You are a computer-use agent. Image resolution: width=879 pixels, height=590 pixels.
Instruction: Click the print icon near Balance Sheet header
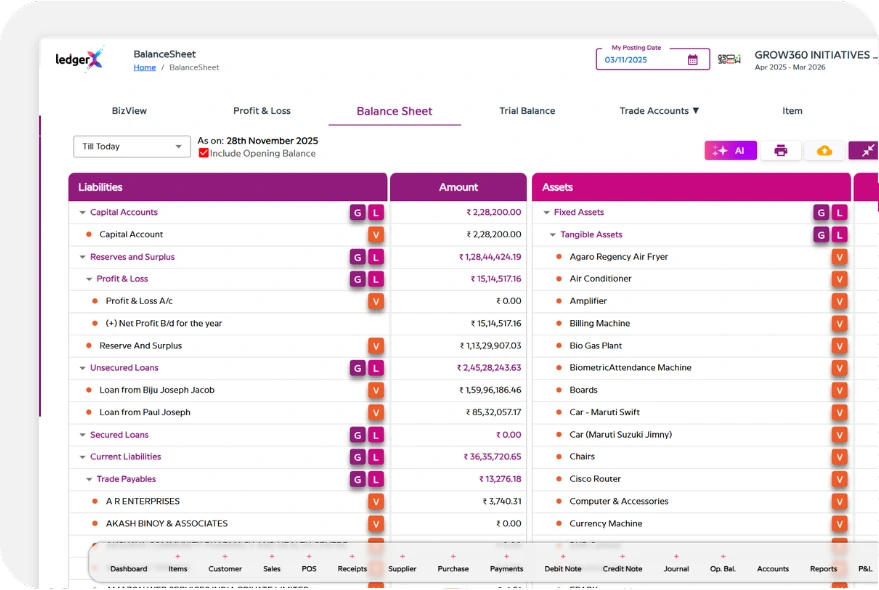[x=779, y=150]
